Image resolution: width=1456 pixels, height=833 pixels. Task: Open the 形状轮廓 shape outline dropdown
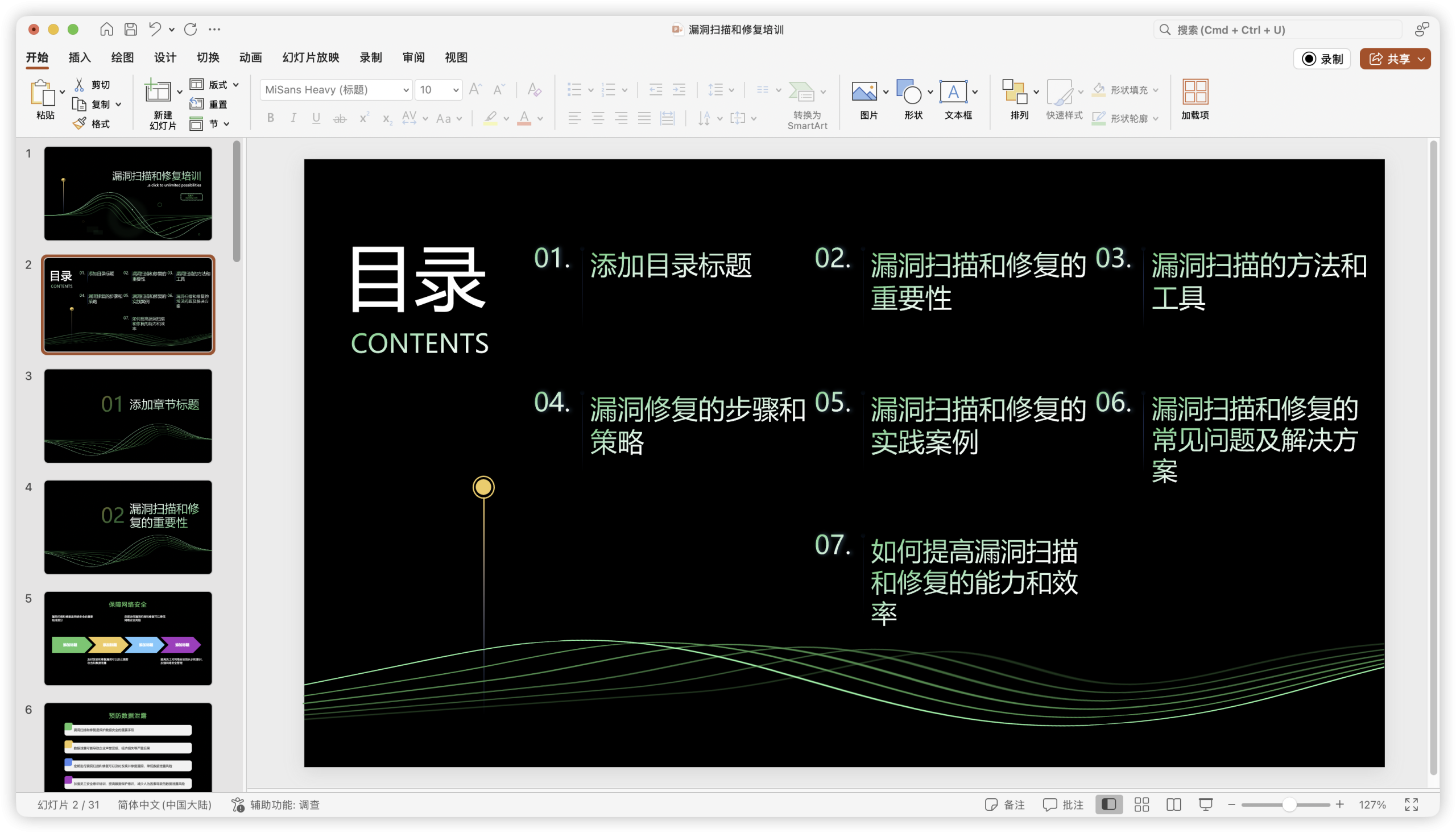pos(1126,118)
